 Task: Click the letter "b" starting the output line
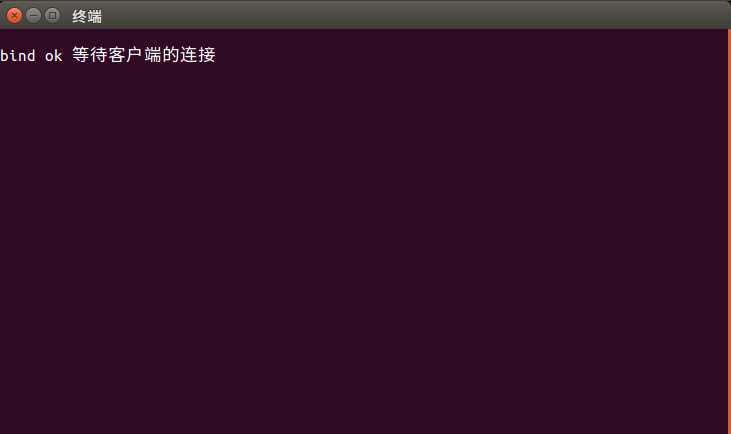tap(4, 55)
